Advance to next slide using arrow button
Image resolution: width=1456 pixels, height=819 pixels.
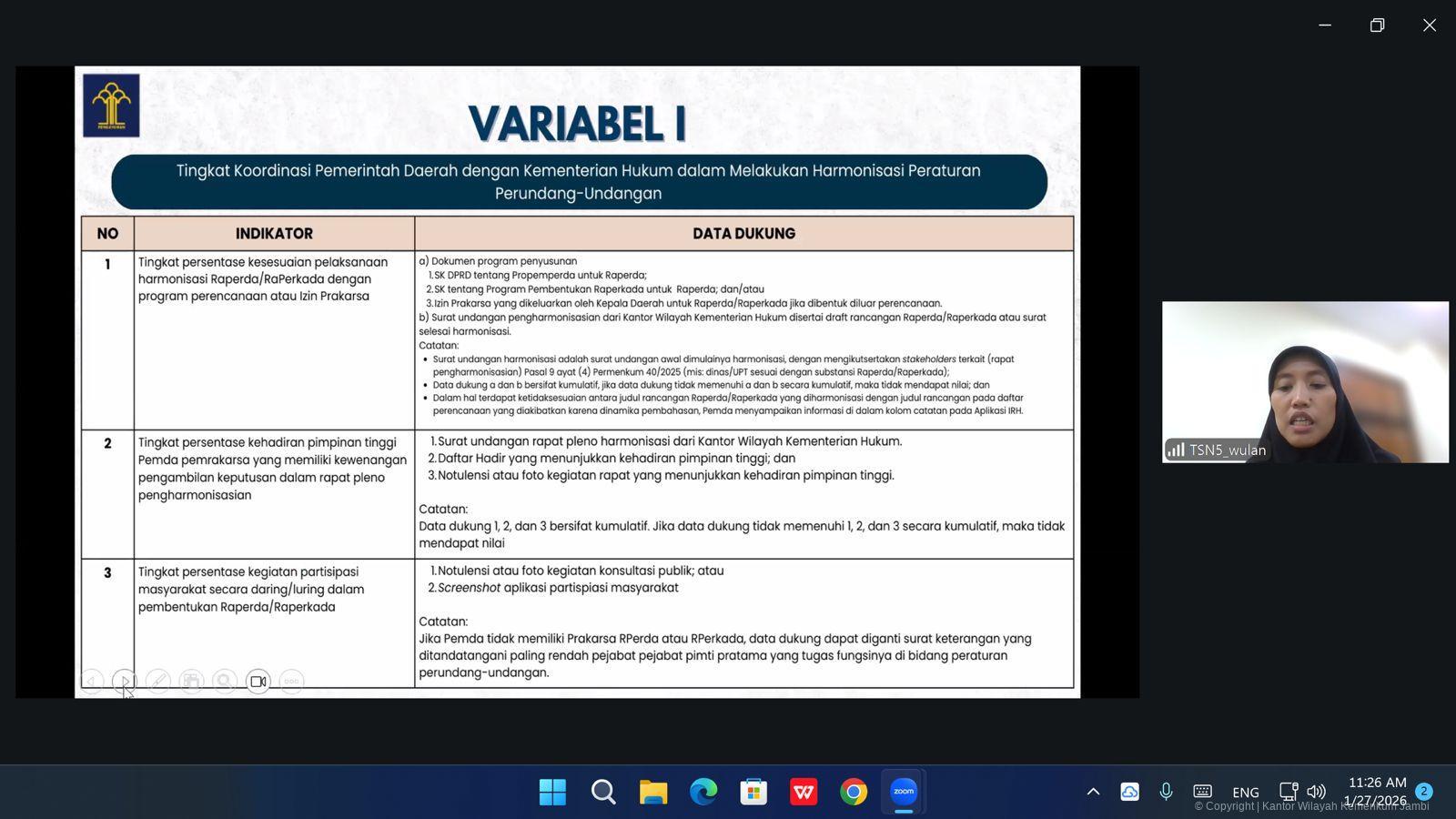click(x=125, y=681)
